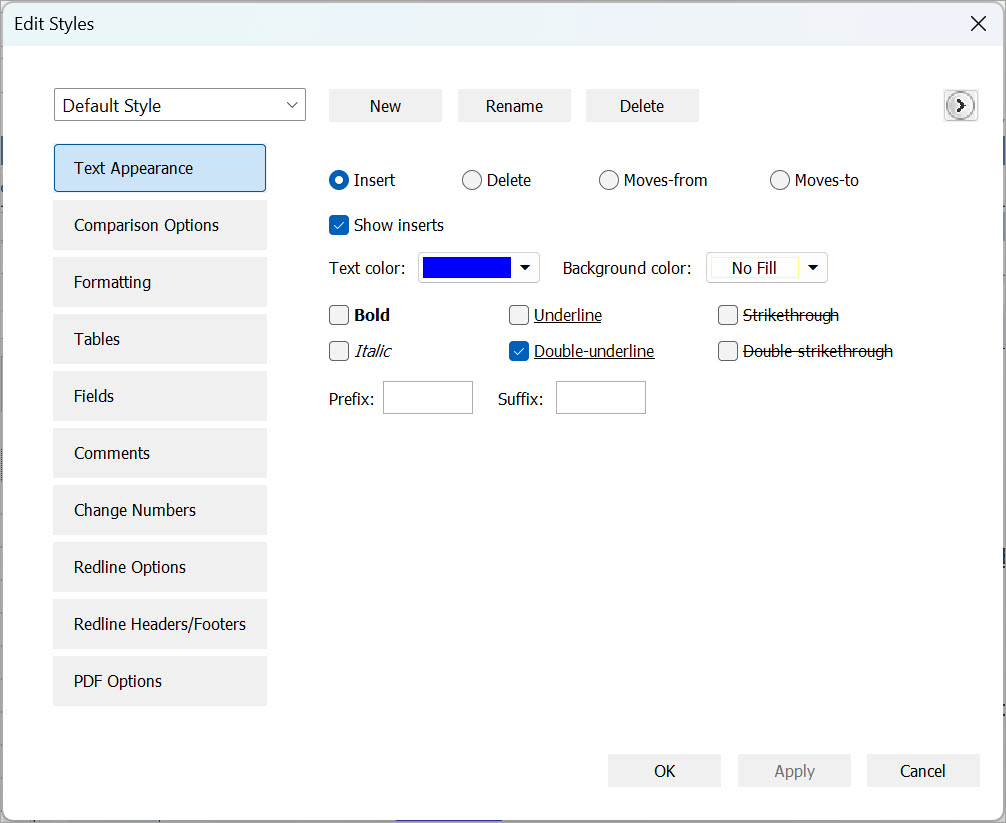Screen dimensions: 1006x823
Task: Select the Insert radio button
Action: click(x=339, y=180)
